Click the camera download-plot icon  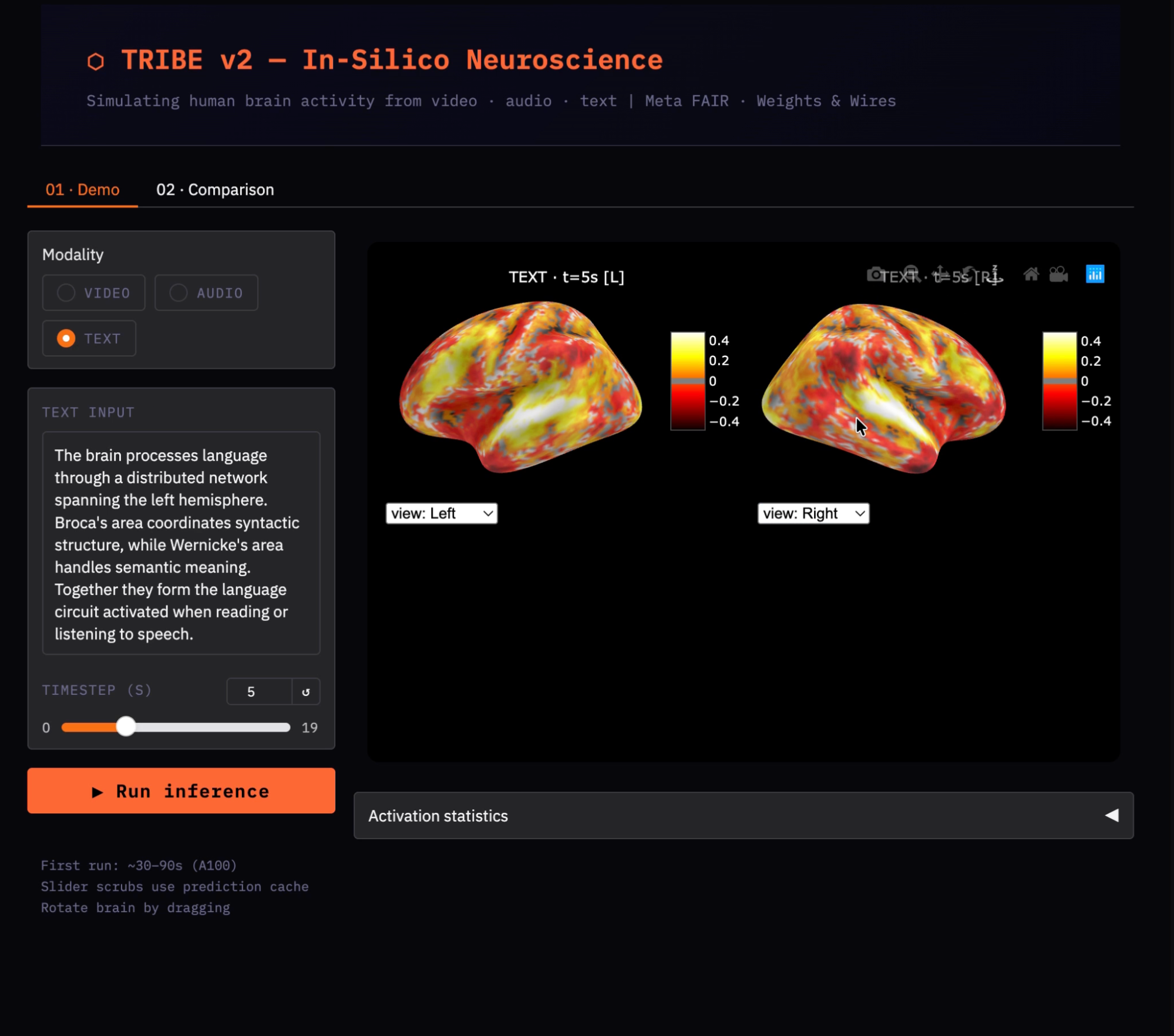point(875,274)
